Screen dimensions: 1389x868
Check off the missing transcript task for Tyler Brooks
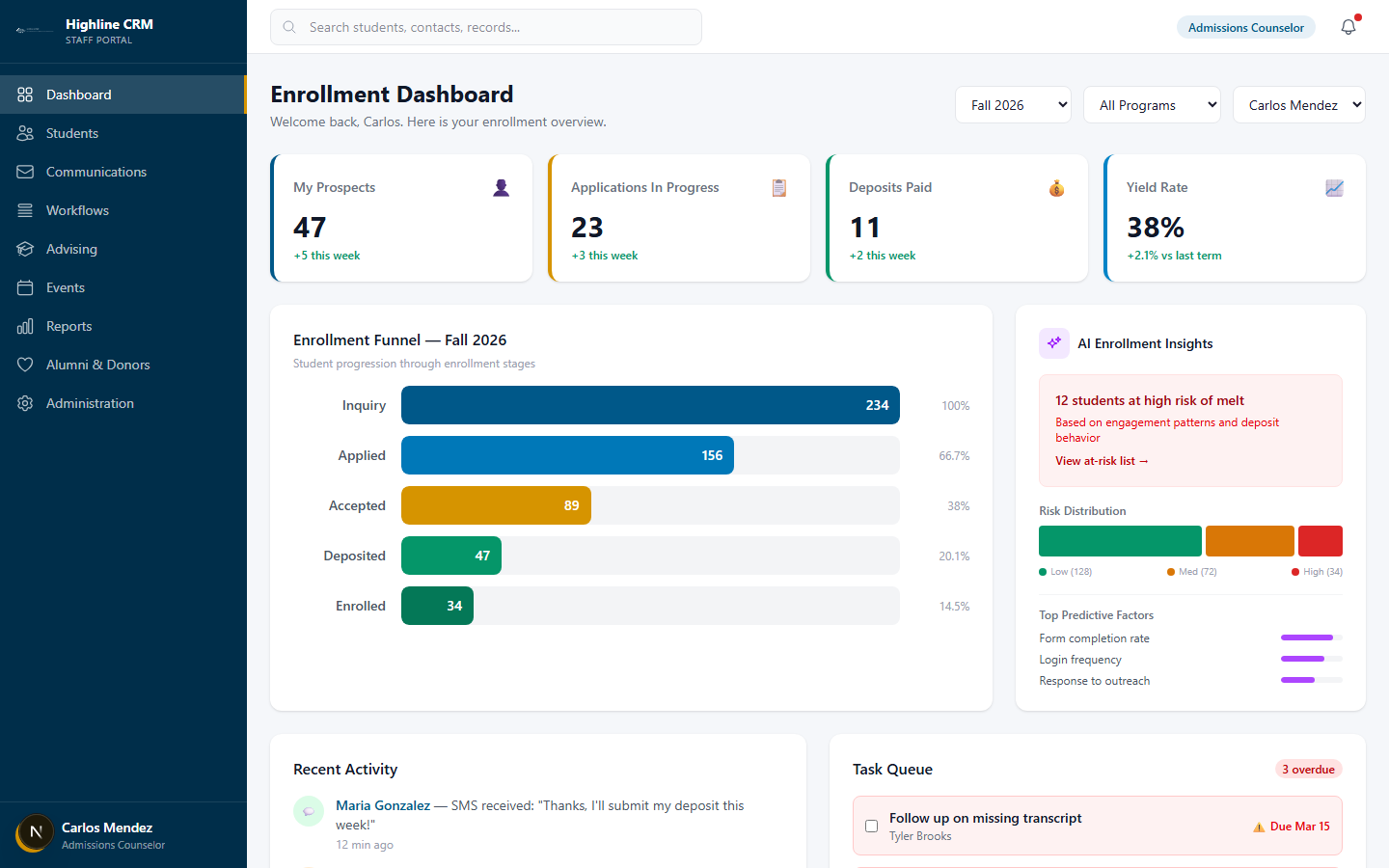coord(871,826)
